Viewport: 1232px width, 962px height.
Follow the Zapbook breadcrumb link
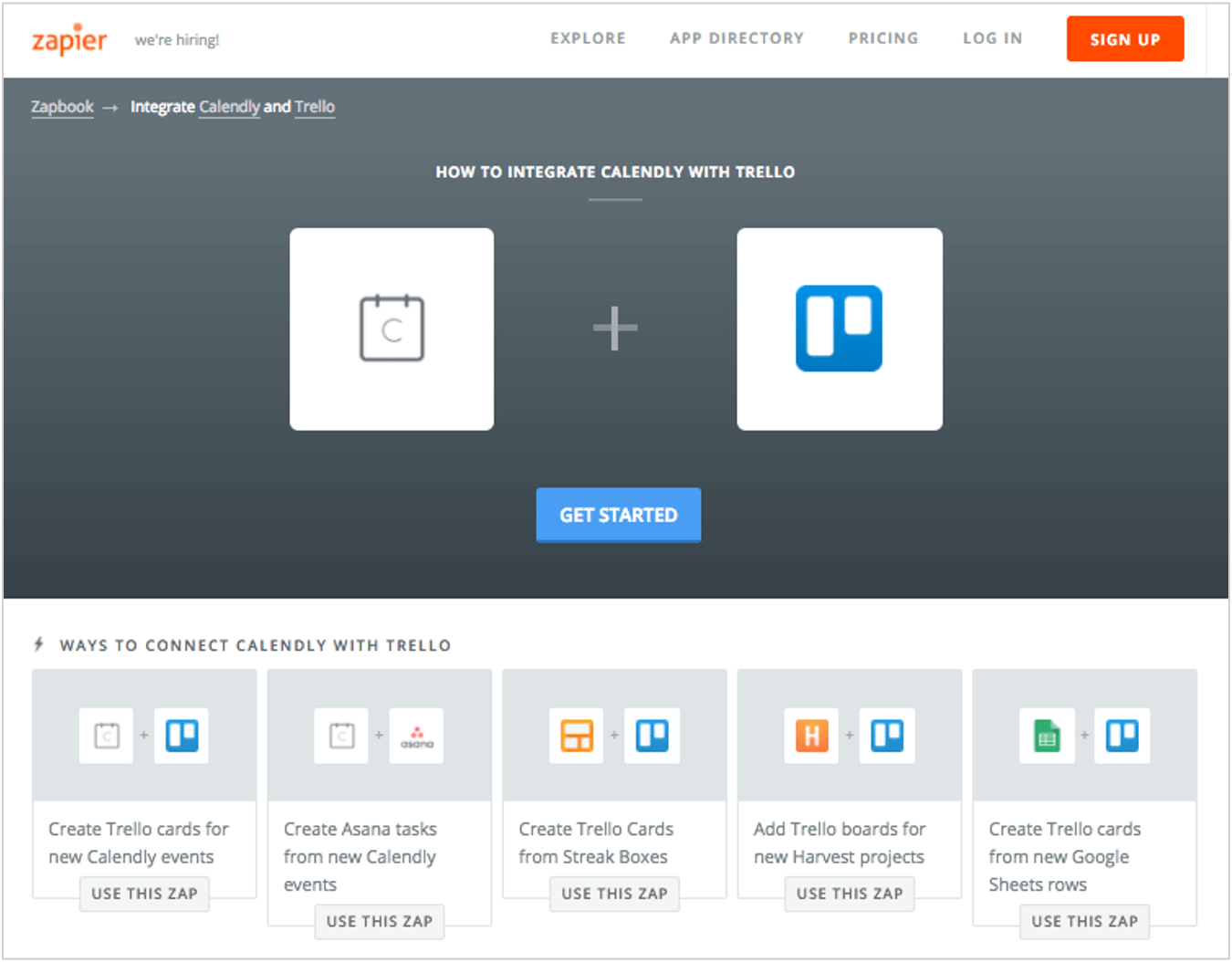tap(62, 107)
